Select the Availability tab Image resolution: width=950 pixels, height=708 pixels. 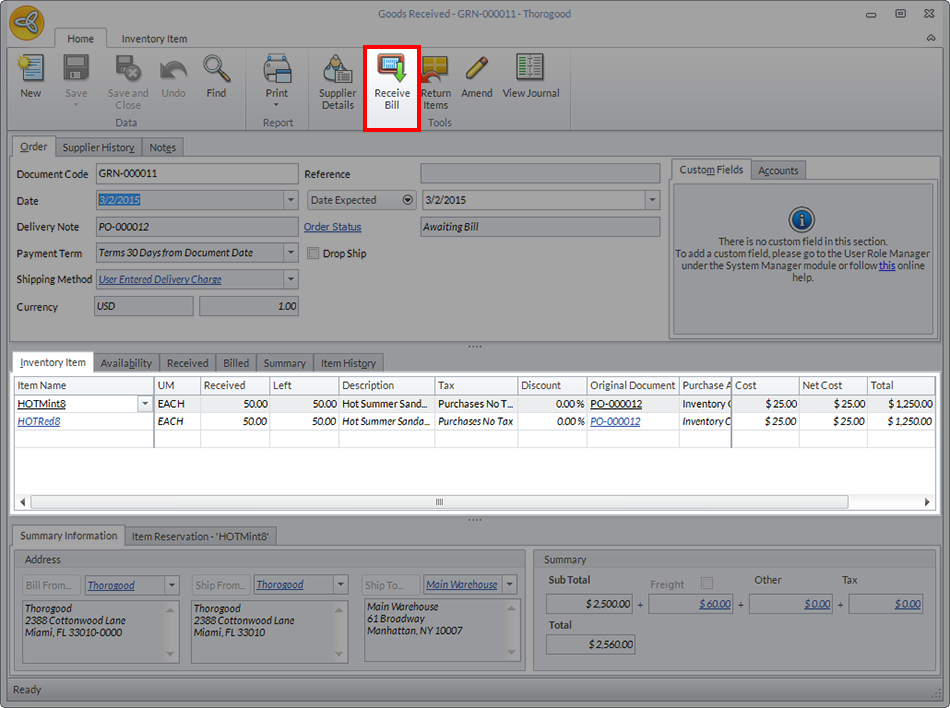coord(126,363)
